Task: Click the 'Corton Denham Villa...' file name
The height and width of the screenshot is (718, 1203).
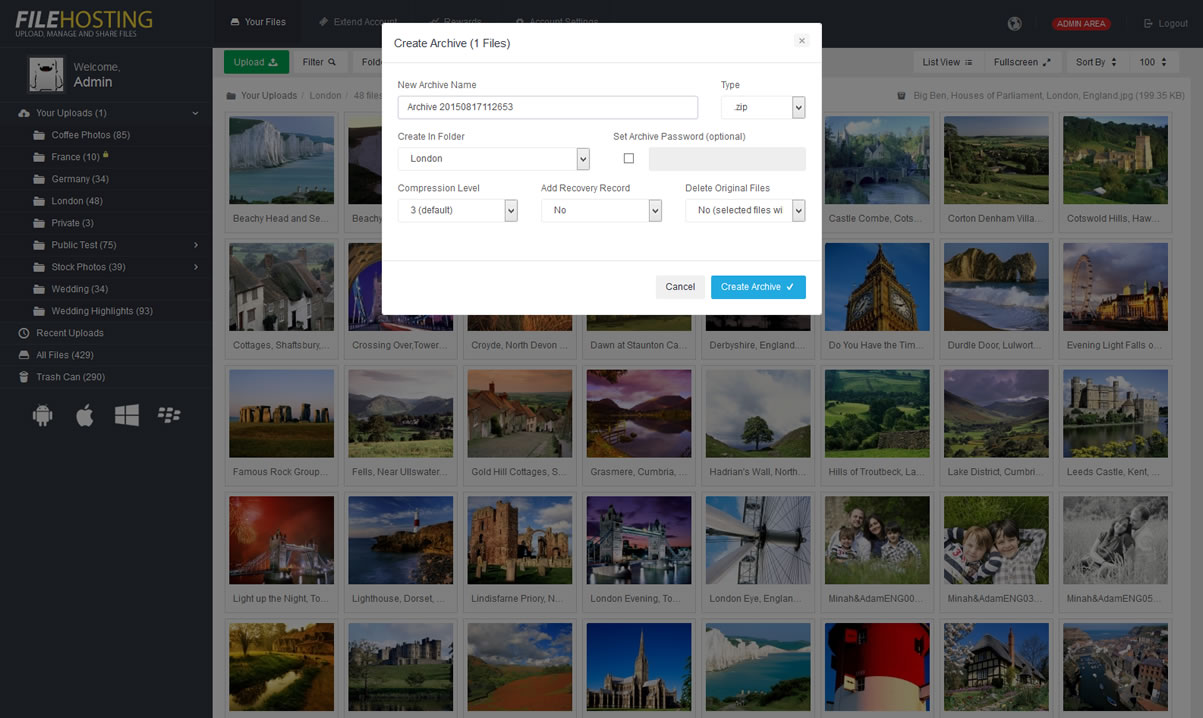Action: click(x=995, y=218)
